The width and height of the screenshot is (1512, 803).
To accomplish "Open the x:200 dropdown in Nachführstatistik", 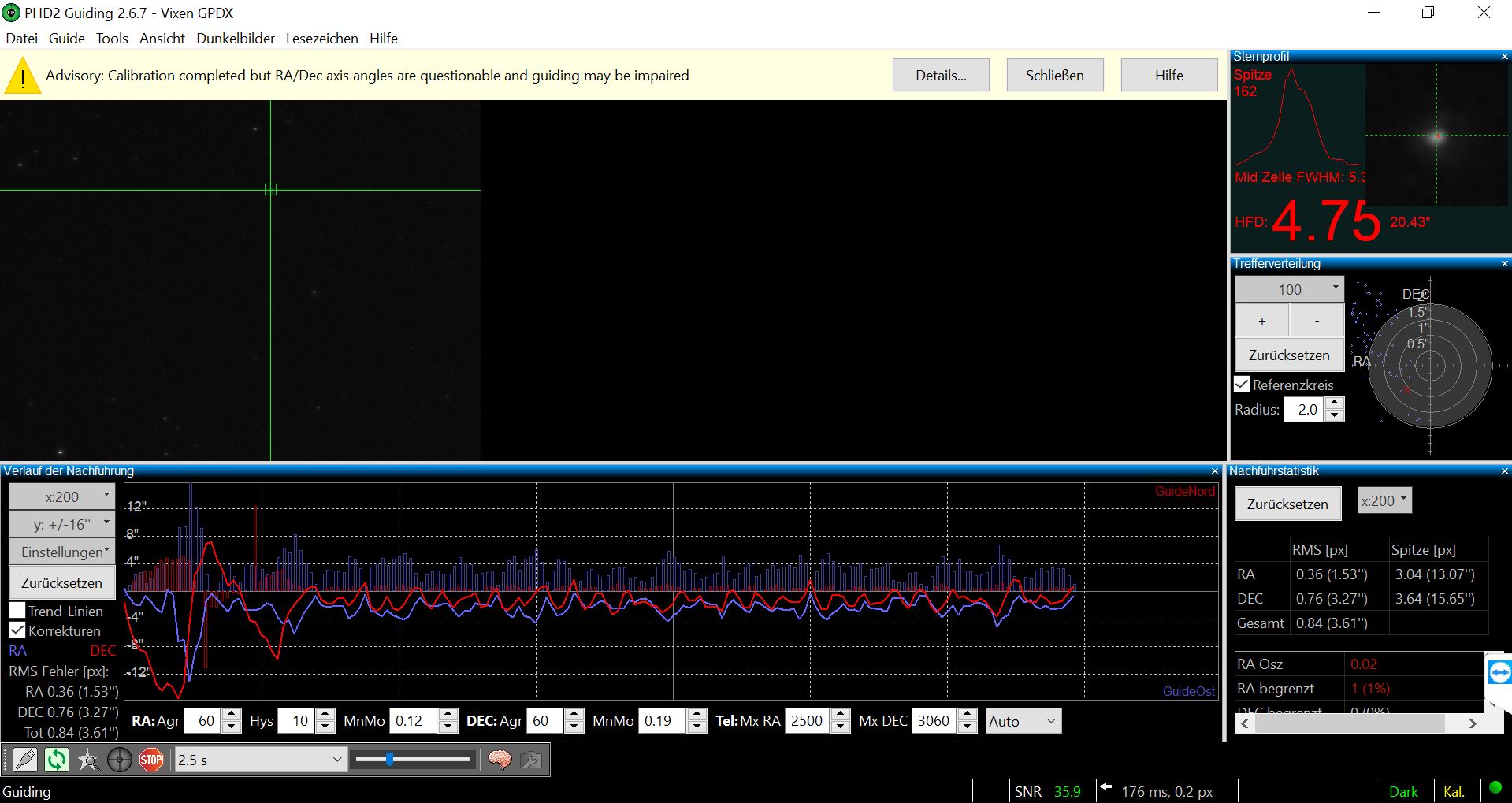I will [1384, 500].
